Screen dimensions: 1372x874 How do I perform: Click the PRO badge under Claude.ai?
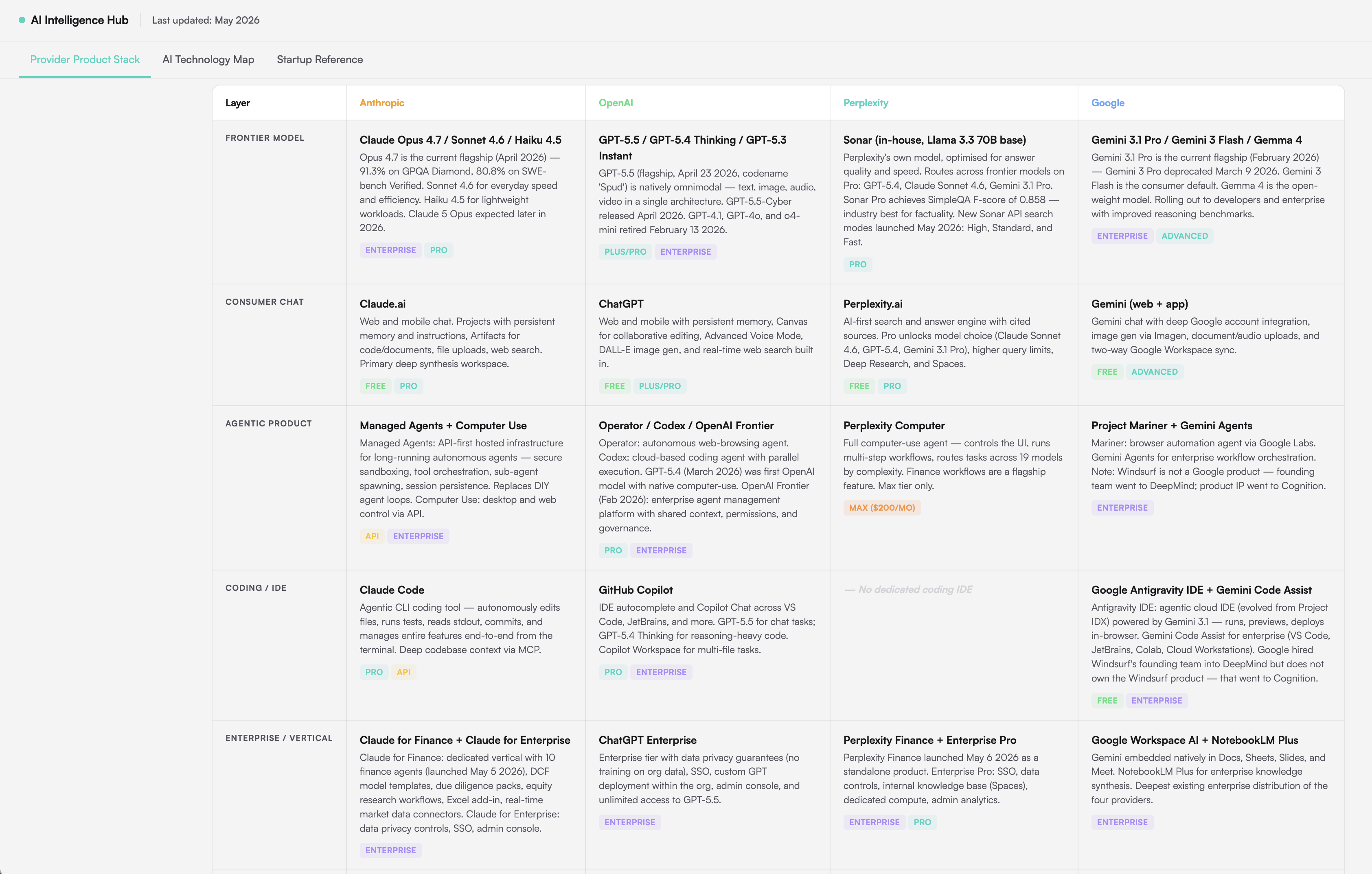[x=408, y=386]
